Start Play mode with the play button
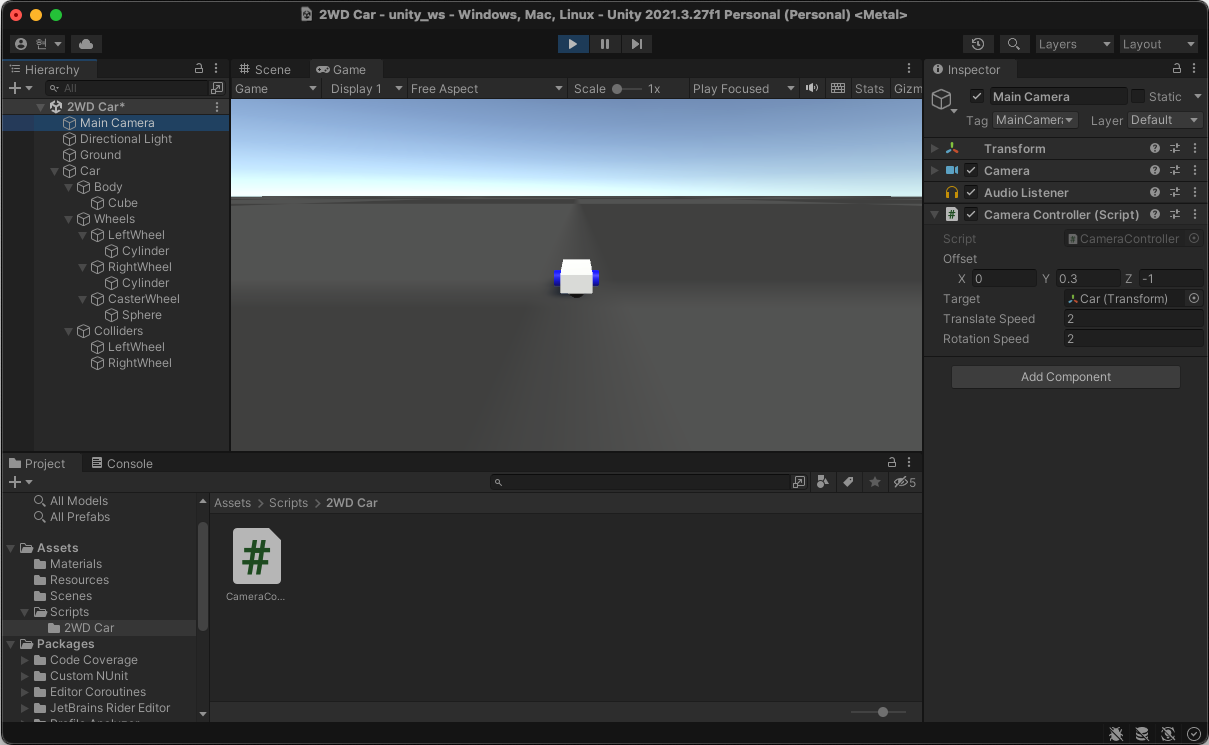Viewport: 1209px width, 745px height. click(x=573, y=44)
